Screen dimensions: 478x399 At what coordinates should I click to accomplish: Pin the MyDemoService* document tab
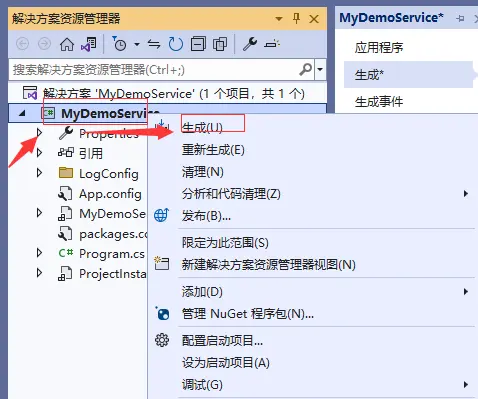pyautogui.click(x=460, y=18)
